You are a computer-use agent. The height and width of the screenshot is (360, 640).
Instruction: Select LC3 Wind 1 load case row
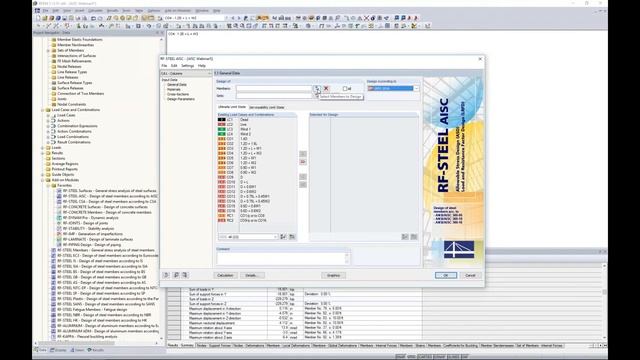(x=256, y=129)
